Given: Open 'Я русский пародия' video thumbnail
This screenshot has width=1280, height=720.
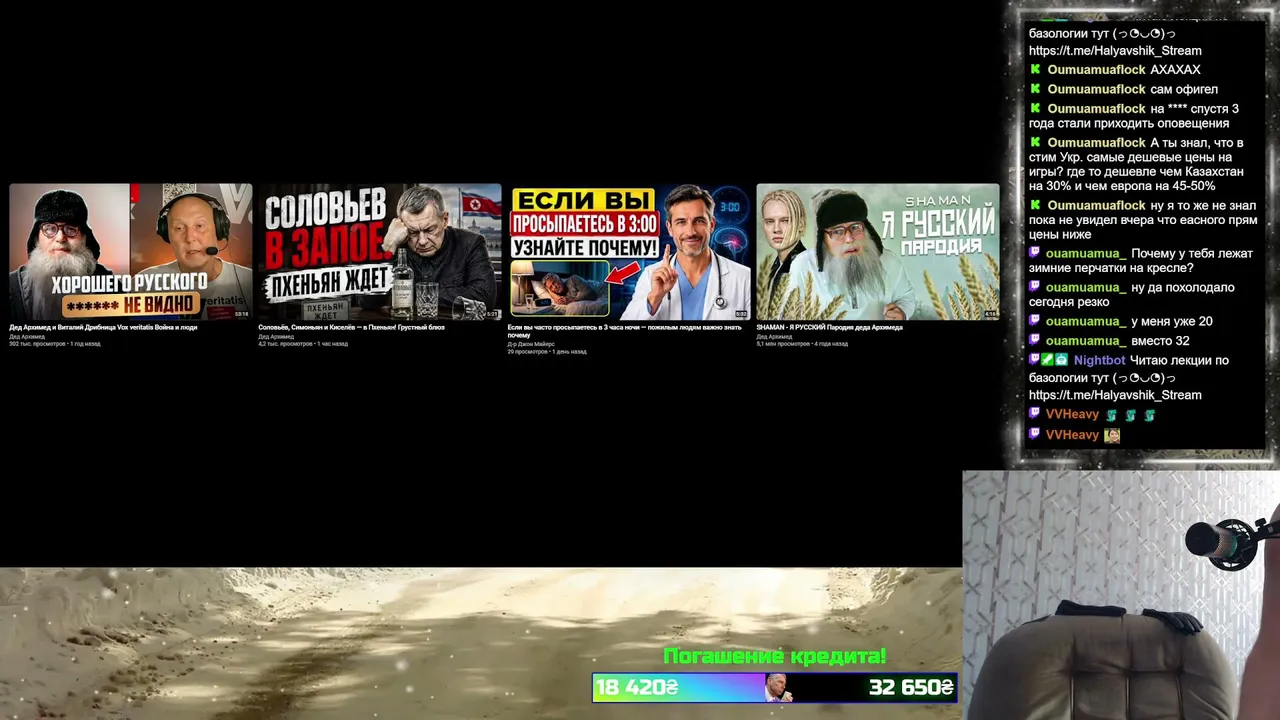Looking at the screenshot, I should click(x=878, y=252).
